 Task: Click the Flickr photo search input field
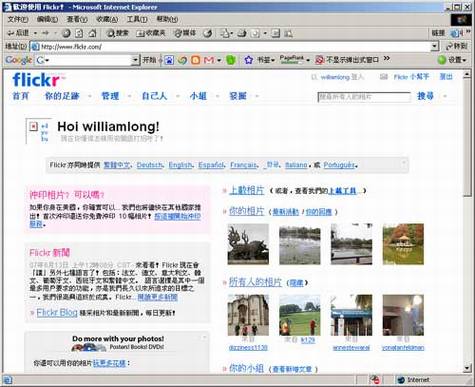(x=364, y=97)
